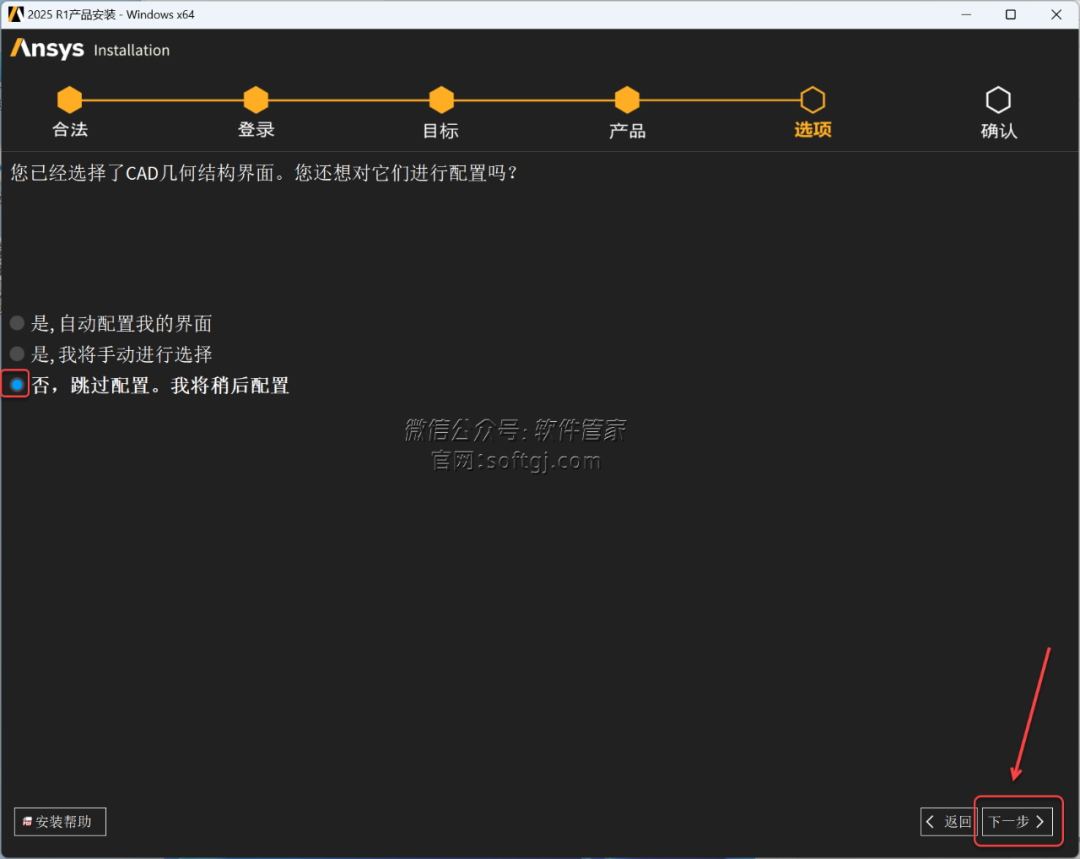Click the Ansys logo in header

click(48, 49)
